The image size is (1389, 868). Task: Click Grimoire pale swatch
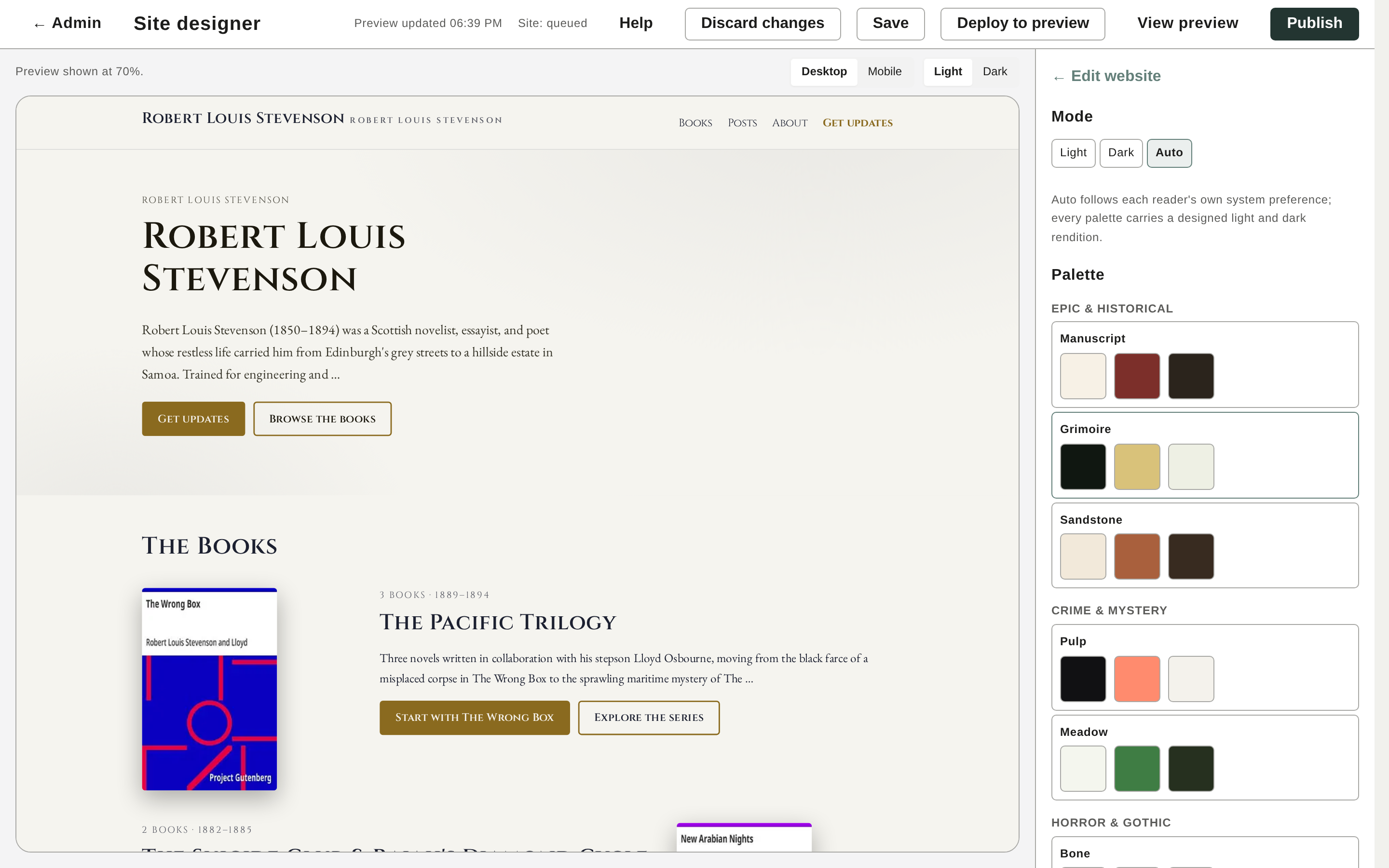click(x=1190, y=467)
